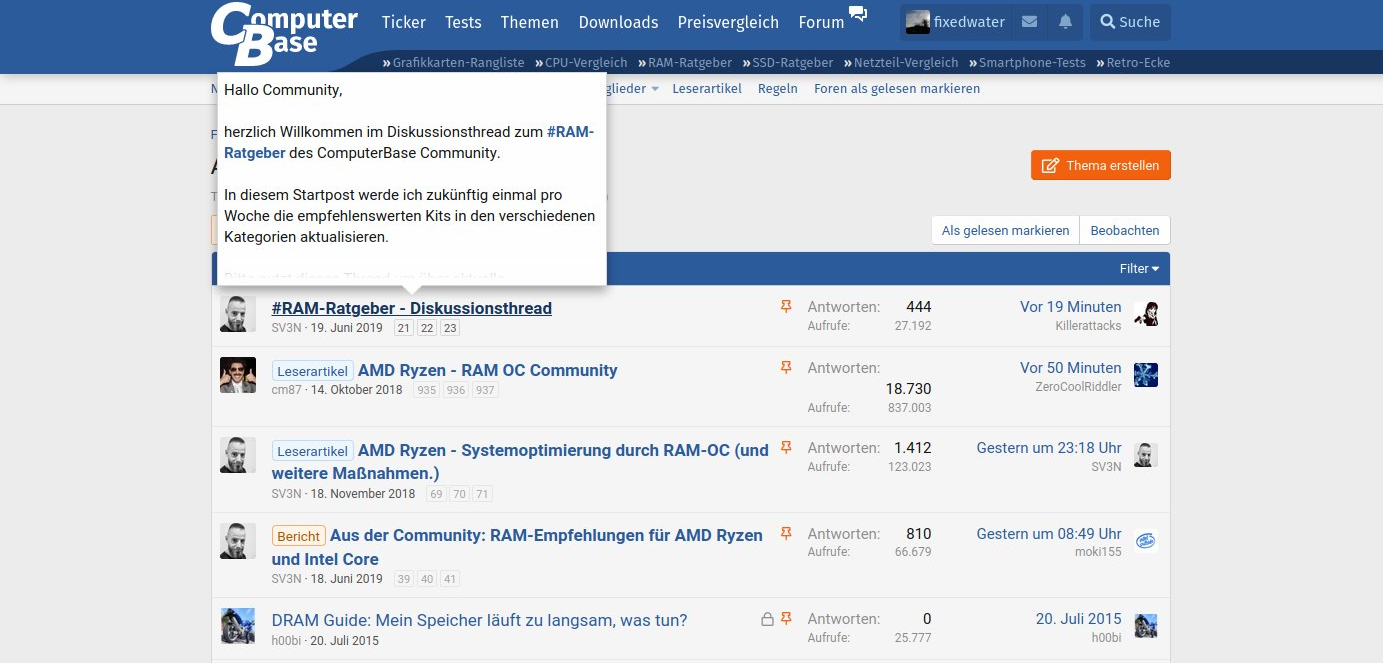Open moki155 avatar thumbnail

coord(1146,541)
